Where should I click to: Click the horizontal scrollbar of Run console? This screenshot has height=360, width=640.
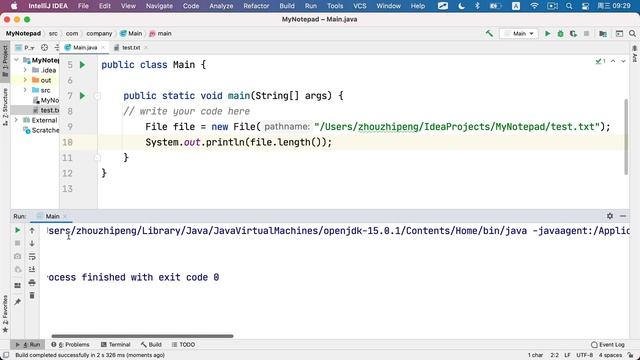tap(142, 336)
